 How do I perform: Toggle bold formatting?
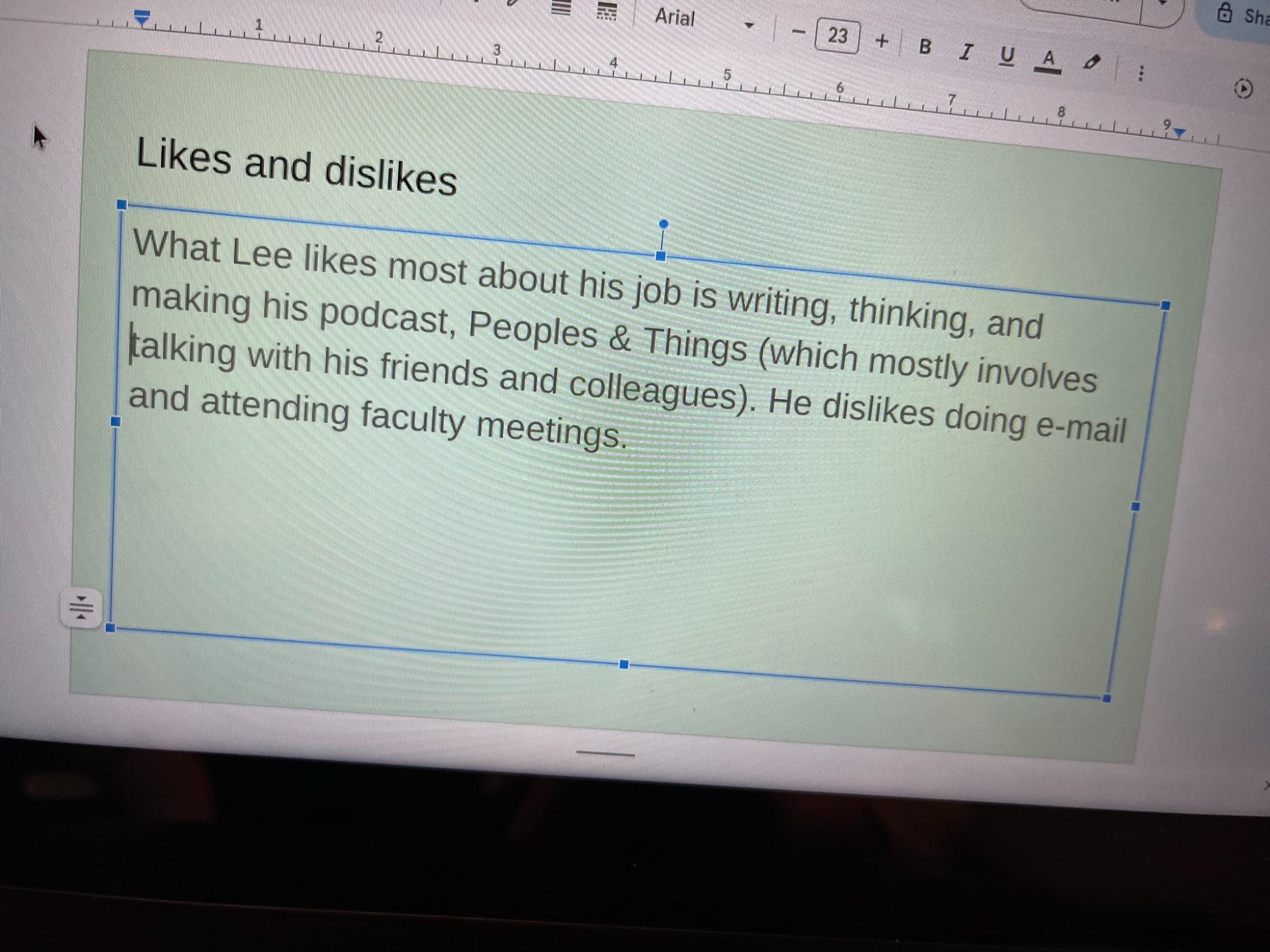(x=925, y=46)
